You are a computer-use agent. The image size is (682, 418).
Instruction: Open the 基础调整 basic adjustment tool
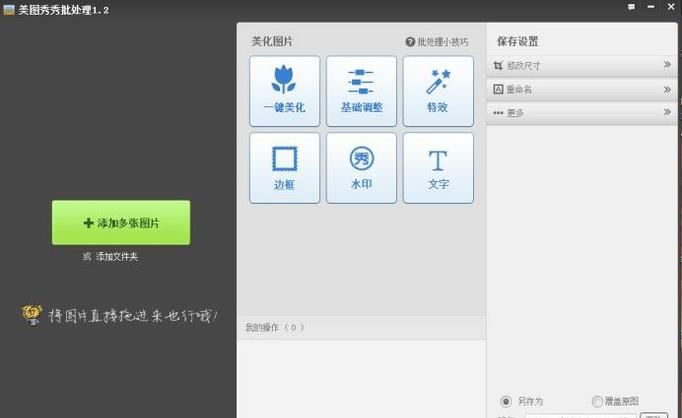(x=361, y=91)
